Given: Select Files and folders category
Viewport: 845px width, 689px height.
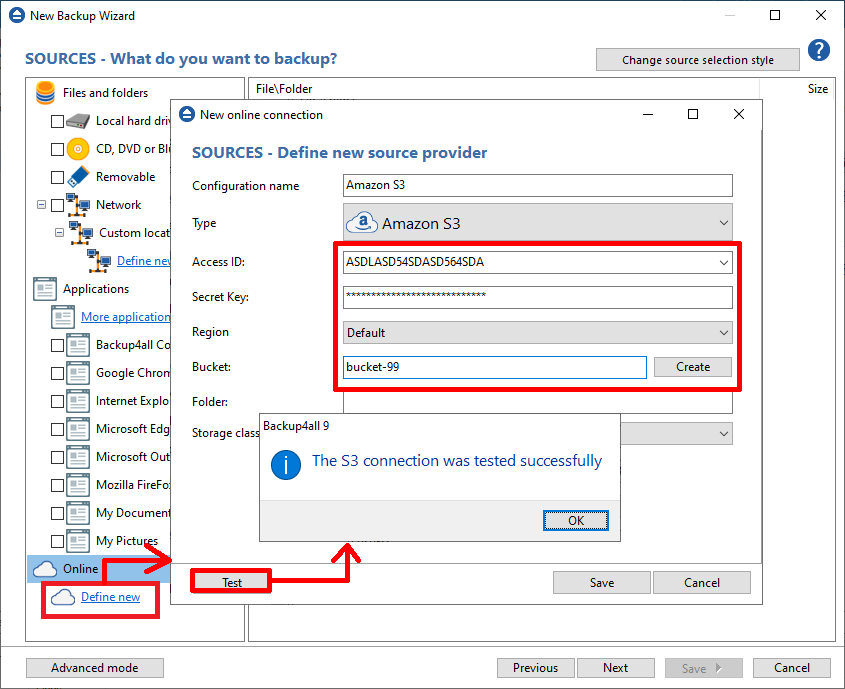Looking at the screenshot, I should coord(105,93).
